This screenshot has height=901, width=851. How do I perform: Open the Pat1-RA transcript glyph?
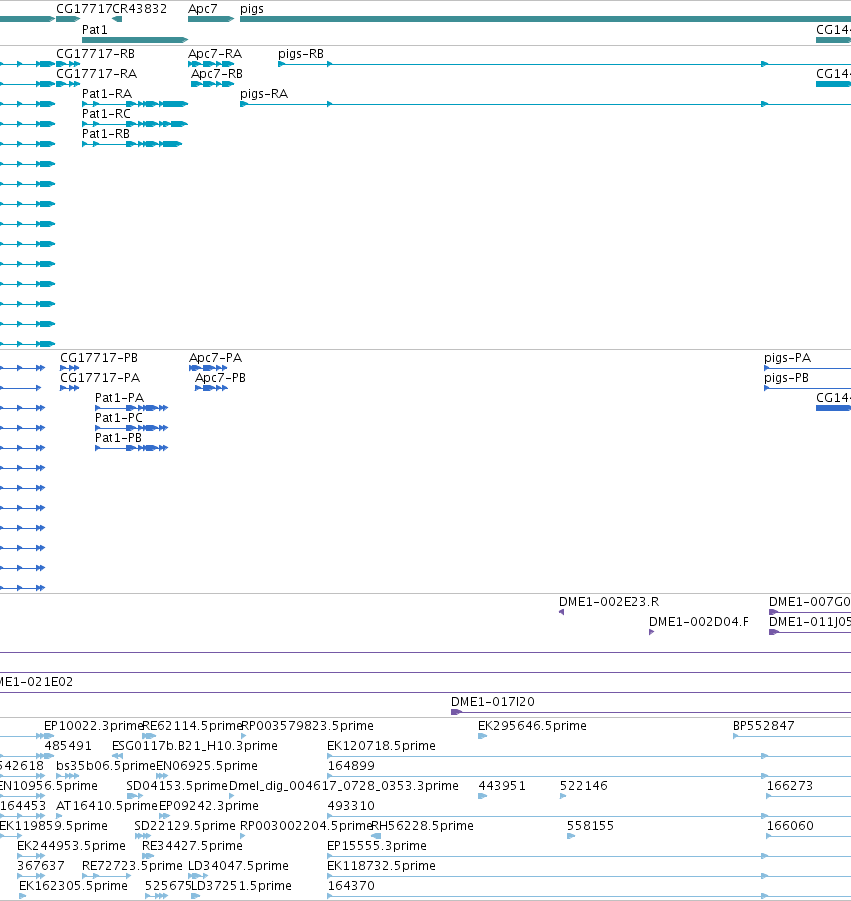pos(135,104)
